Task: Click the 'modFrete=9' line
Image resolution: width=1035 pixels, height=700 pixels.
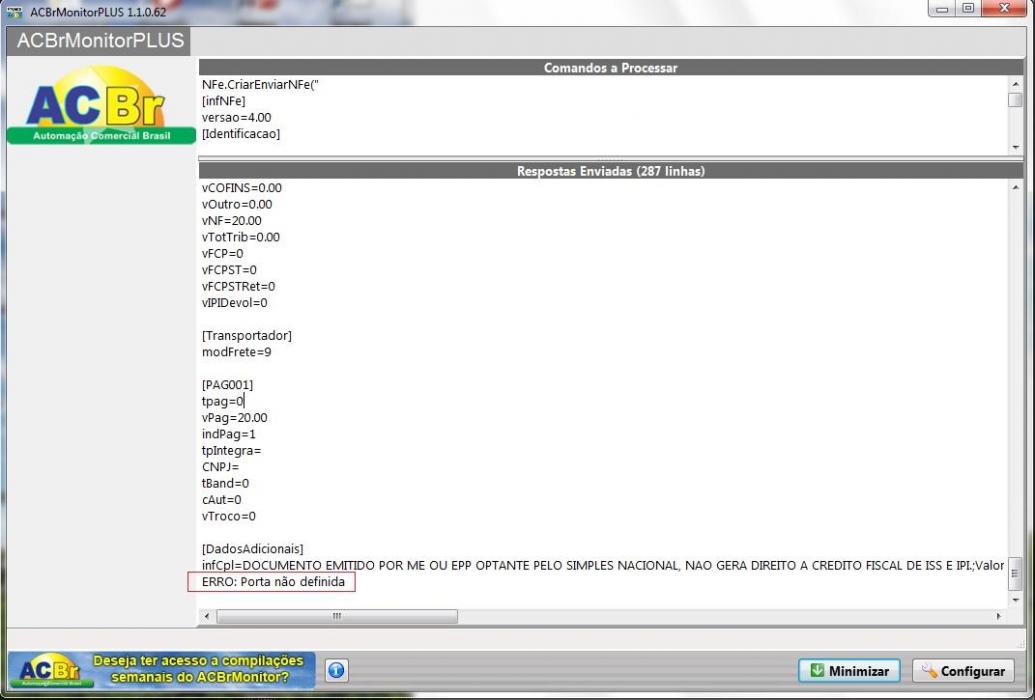Action: tap(236, 352)
